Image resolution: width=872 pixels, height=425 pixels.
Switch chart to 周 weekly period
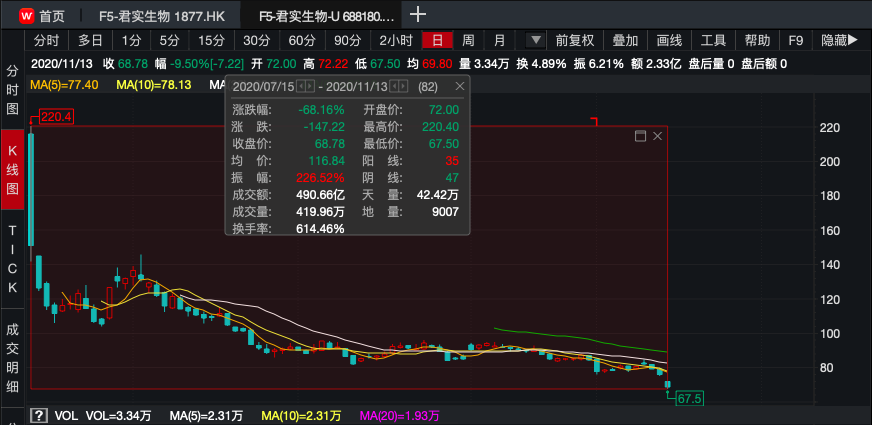(x=468, y=41)
